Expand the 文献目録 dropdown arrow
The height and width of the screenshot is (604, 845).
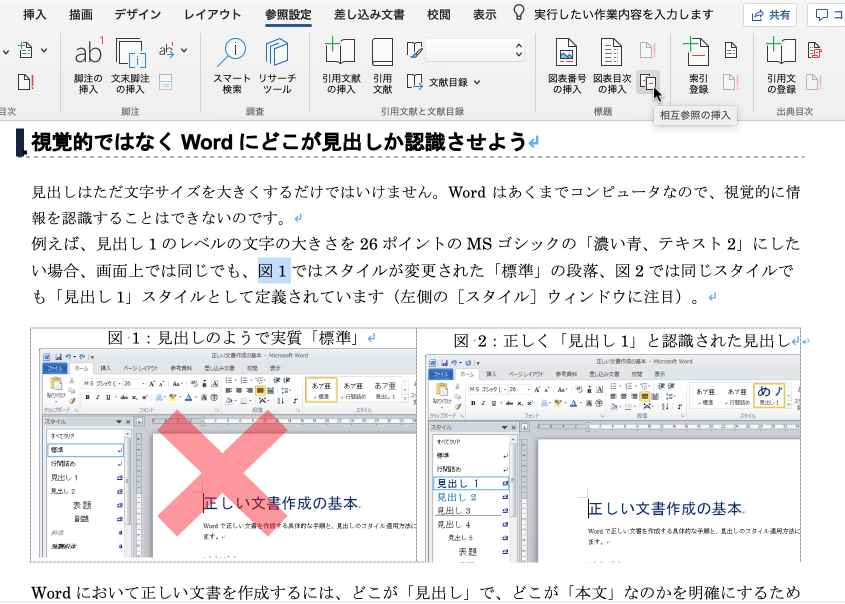(x=477, y=82)
